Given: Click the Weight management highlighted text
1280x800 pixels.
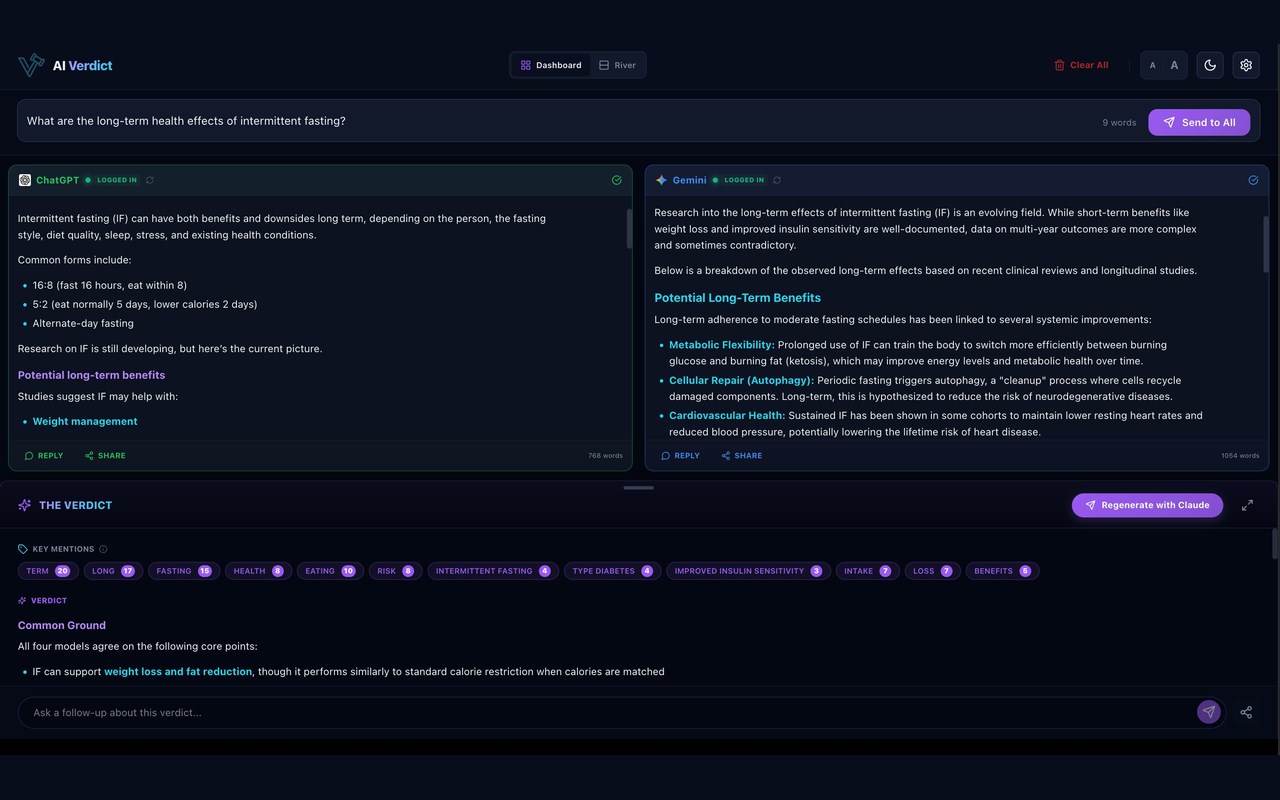Looking at the screenshot, I should click(85, 421).
